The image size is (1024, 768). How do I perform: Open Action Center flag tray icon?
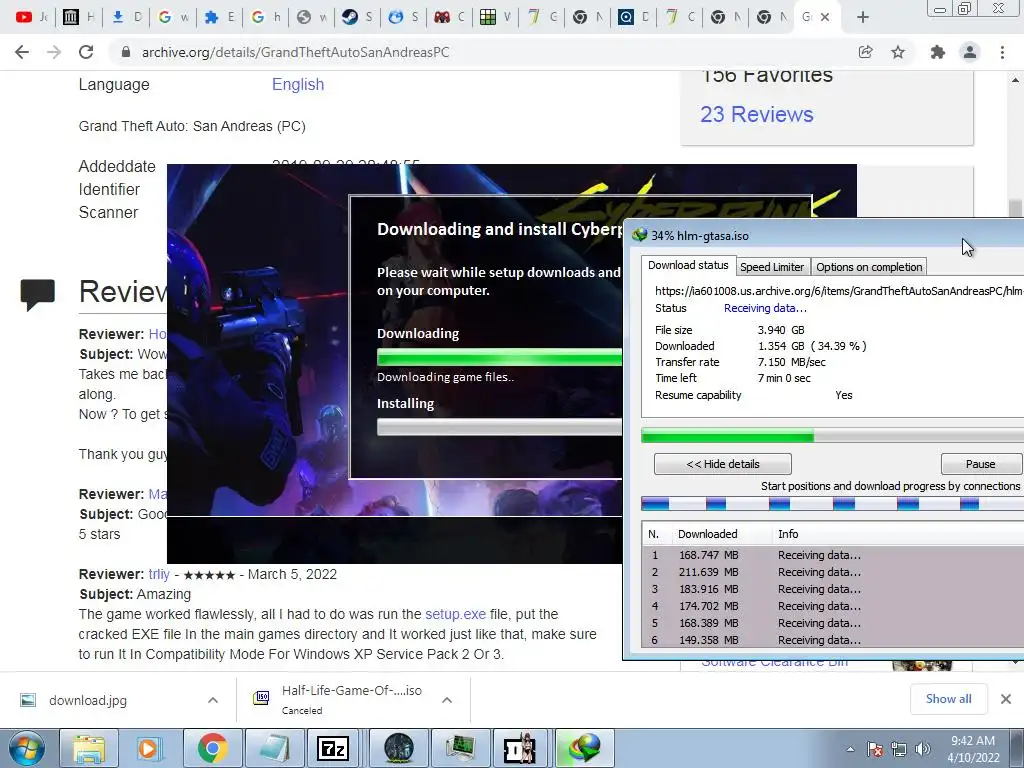pyautogui.click(x=875, y=749)
